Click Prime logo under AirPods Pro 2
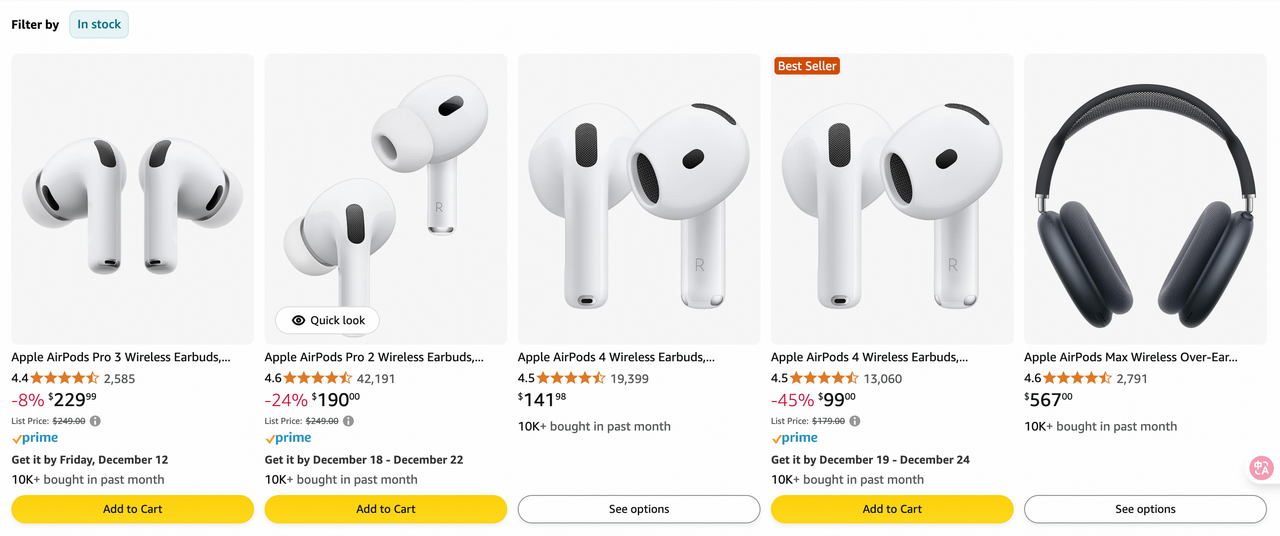This screenshot has height=536, width=1280. click(x=288, y=438)
